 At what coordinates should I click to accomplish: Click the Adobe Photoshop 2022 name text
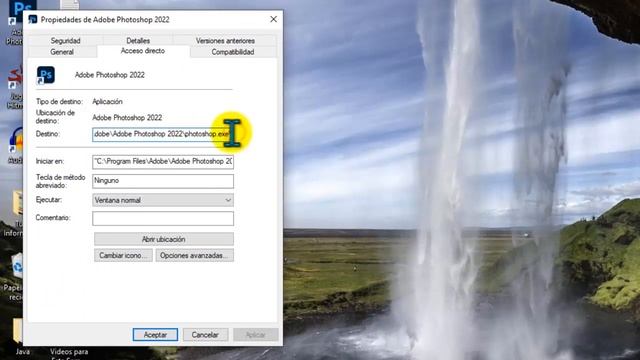tap(110, 75)
